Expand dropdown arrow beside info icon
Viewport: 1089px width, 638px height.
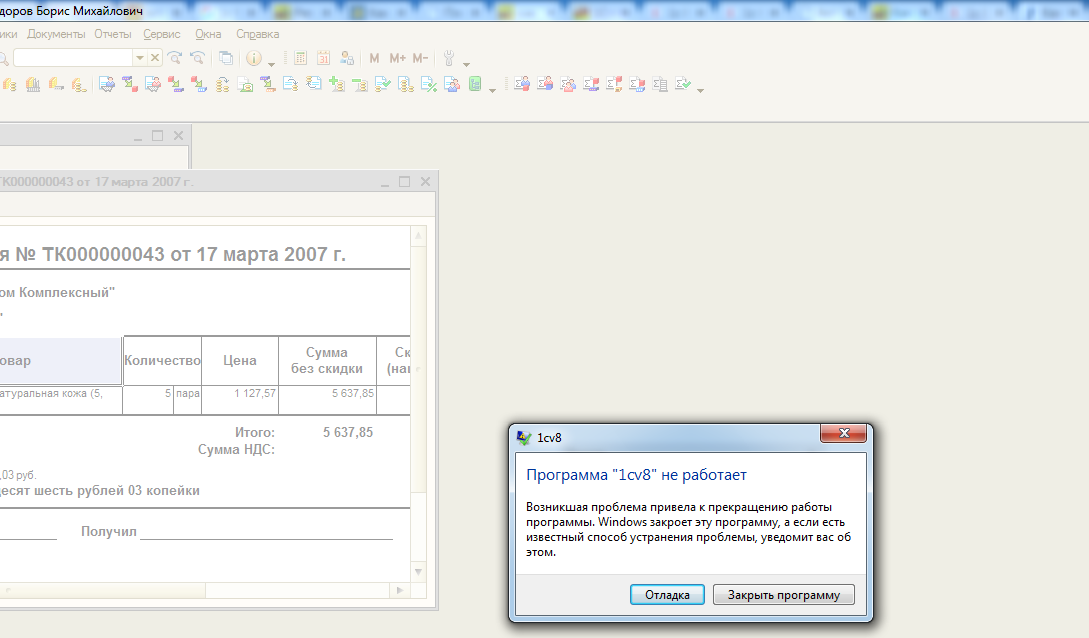272,64
